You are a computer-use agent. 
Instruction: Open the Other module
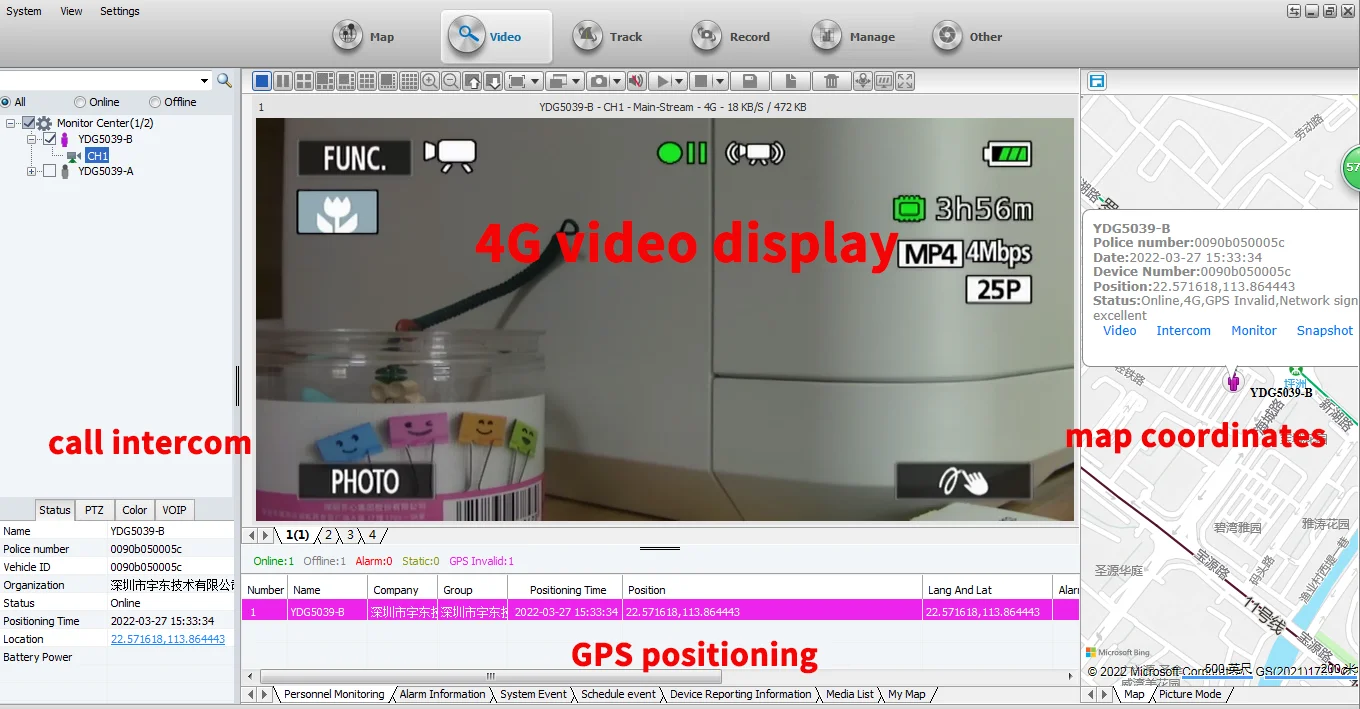pyautogui.click(x=967, y=37)
